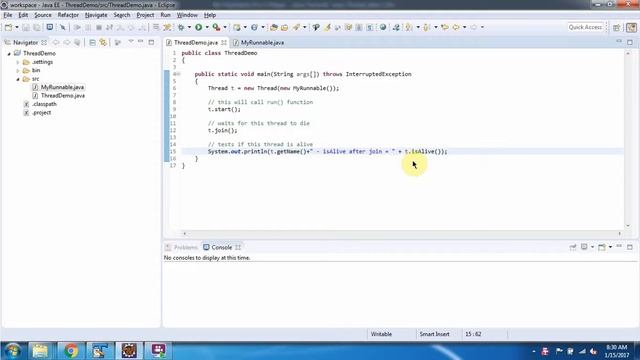Collapse the ThreadDemo project node
This screenshot has width=640, height=360.
(x=9, y=53)
